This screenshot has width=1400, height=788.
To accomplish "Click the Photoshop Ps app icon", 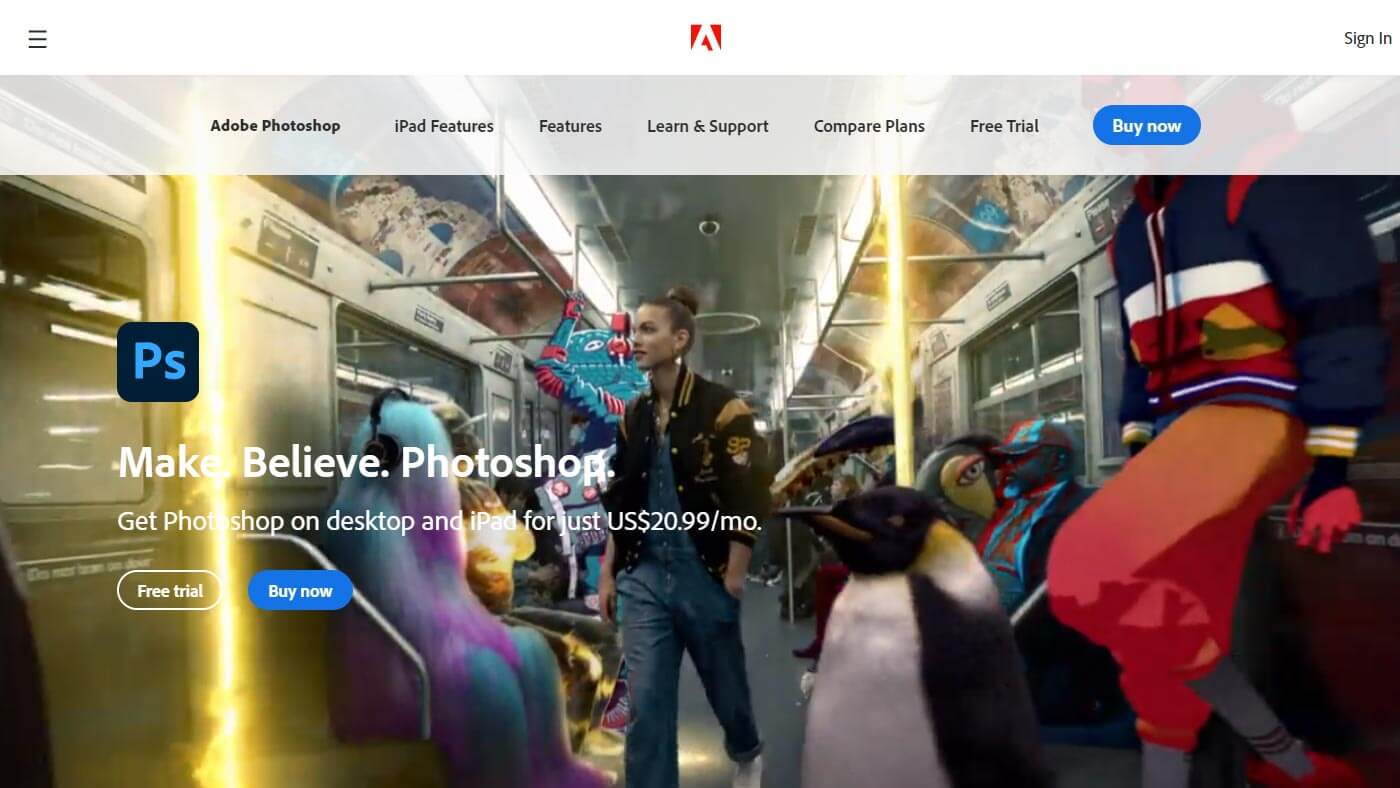I will tap(158, 362).
